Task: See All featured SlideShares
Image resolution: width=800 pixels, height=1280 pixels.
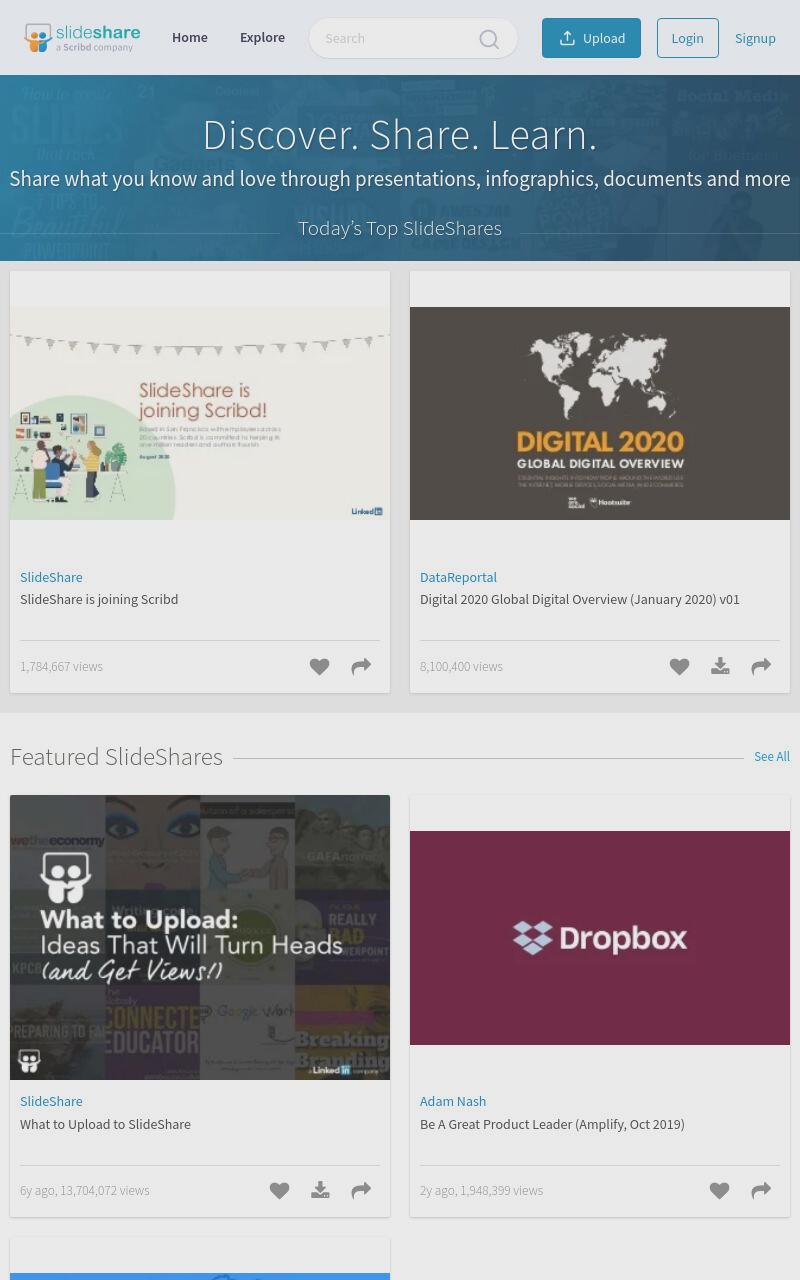Action: 772,757
